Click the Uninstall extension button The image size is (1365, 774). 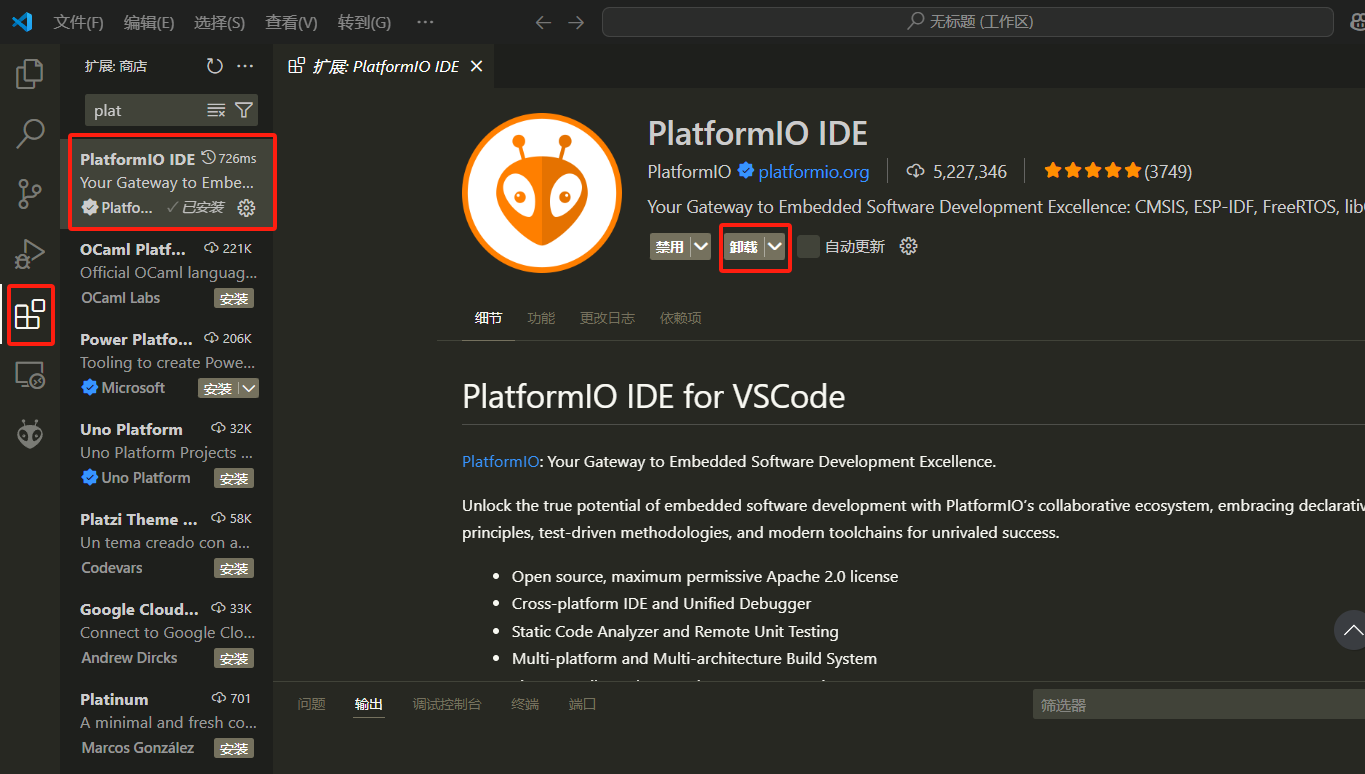point(745,246)
